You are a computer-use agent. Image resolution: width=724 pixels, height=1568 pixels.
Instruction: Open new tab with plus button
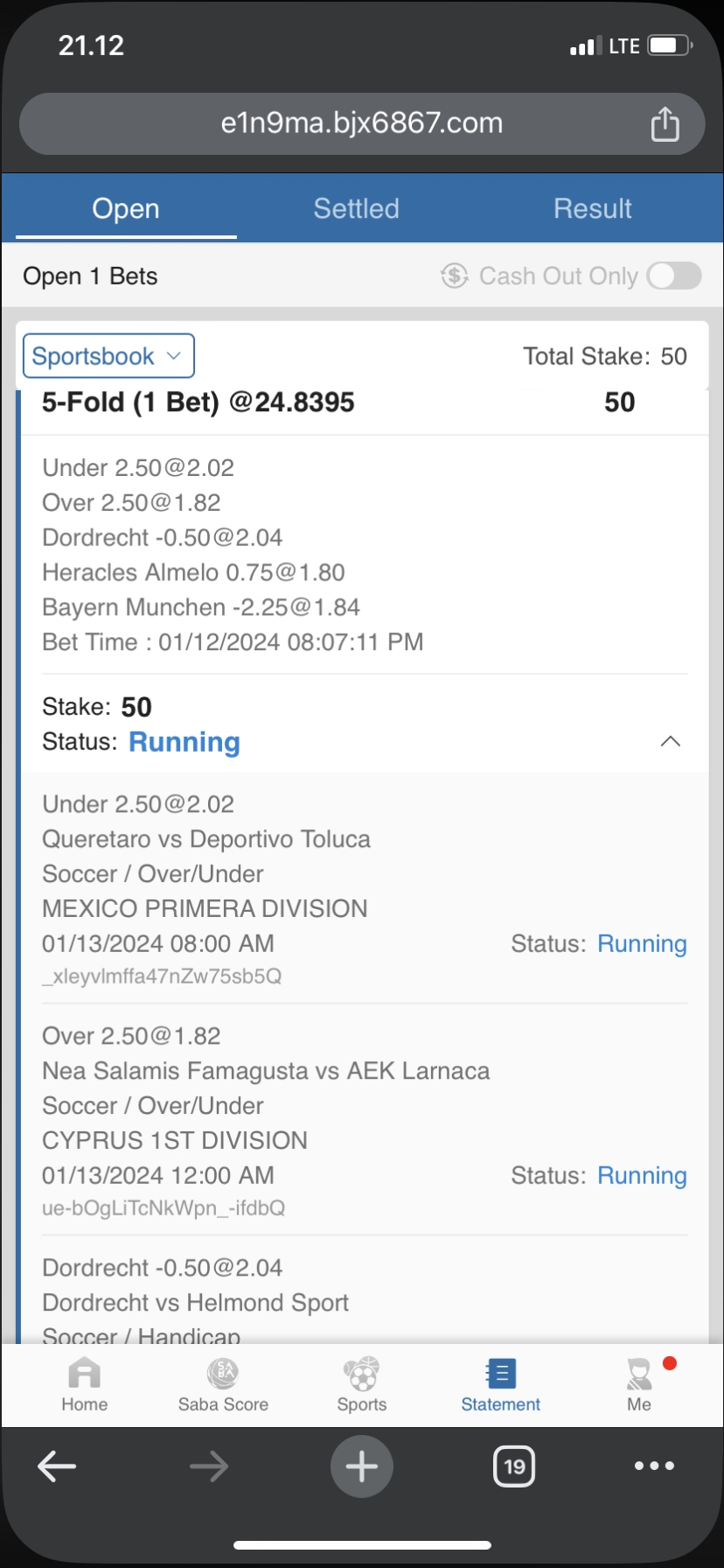coord(361,1466)
